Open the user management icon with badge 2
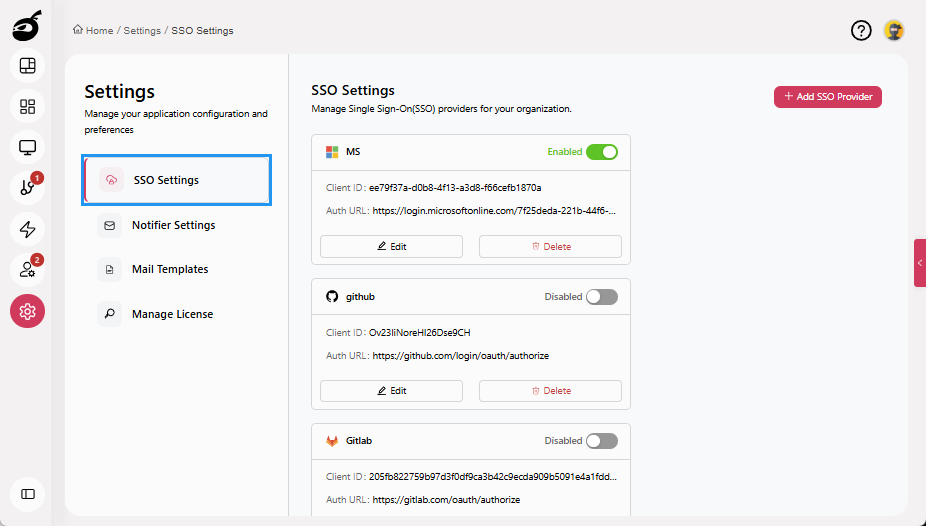The width and height of the screenshot is (926, 526). [28, 270]
